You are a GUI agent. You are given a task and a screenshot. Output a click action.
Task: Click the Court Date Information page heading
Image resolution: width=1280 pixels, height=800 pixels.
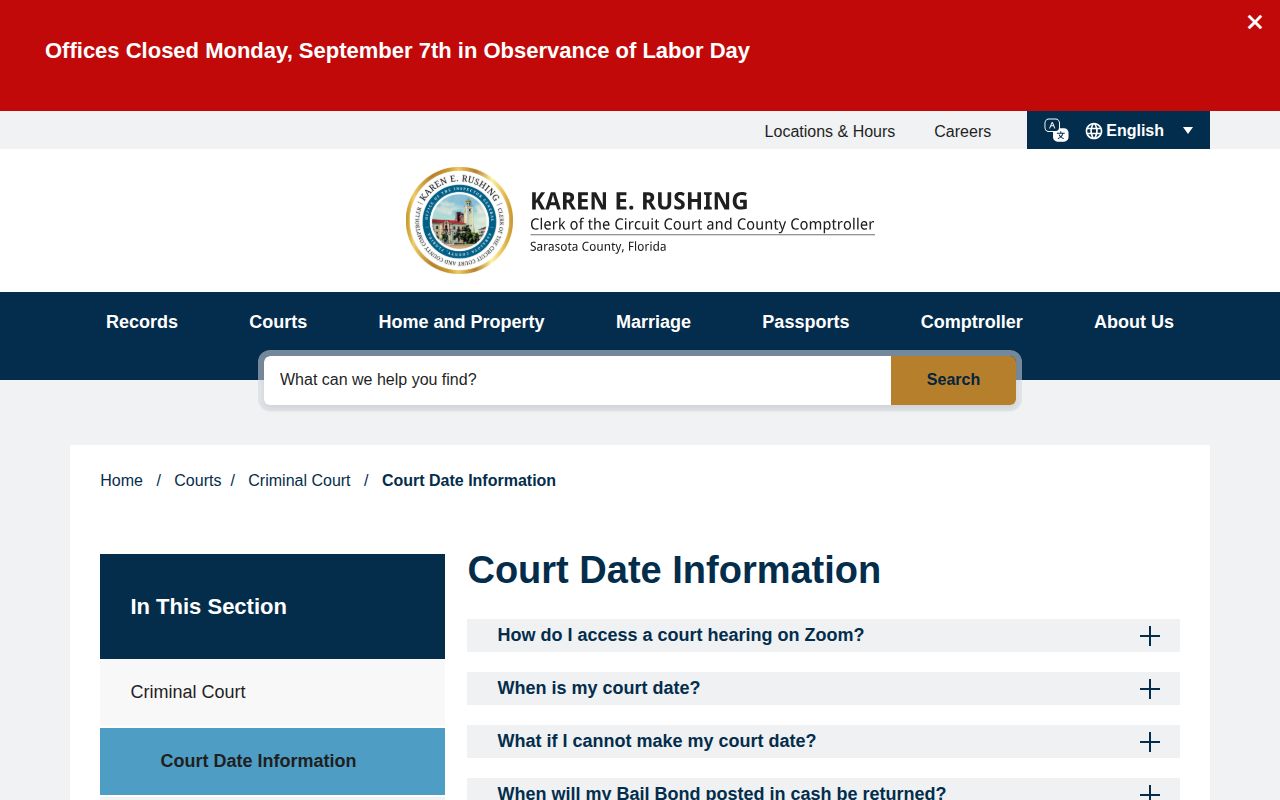point(674,570)
